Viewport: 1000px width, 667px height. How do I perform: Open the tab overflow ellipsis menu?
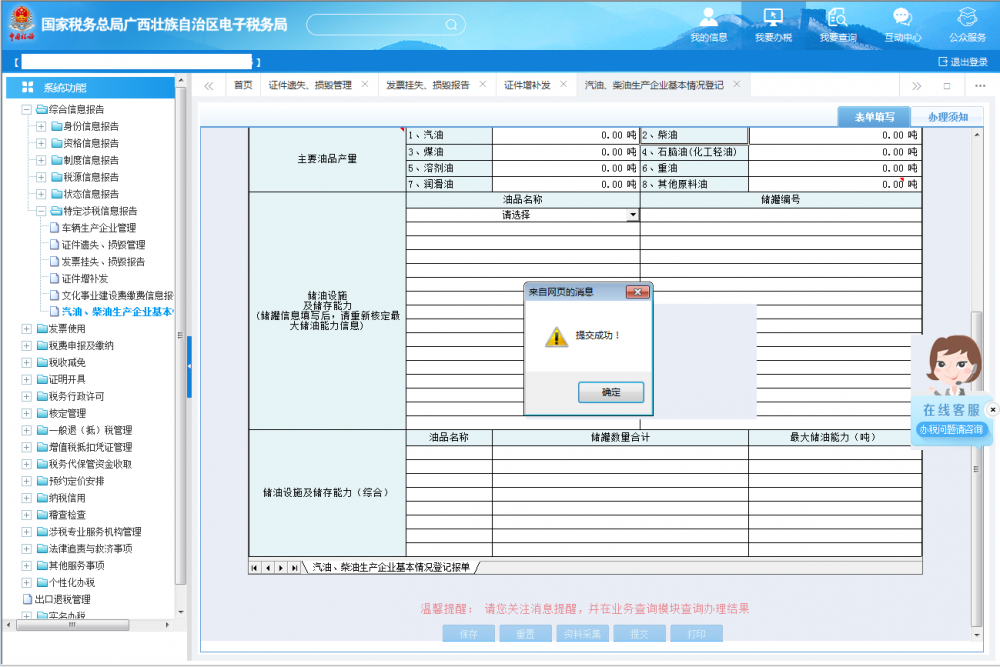tap(979, 85)
